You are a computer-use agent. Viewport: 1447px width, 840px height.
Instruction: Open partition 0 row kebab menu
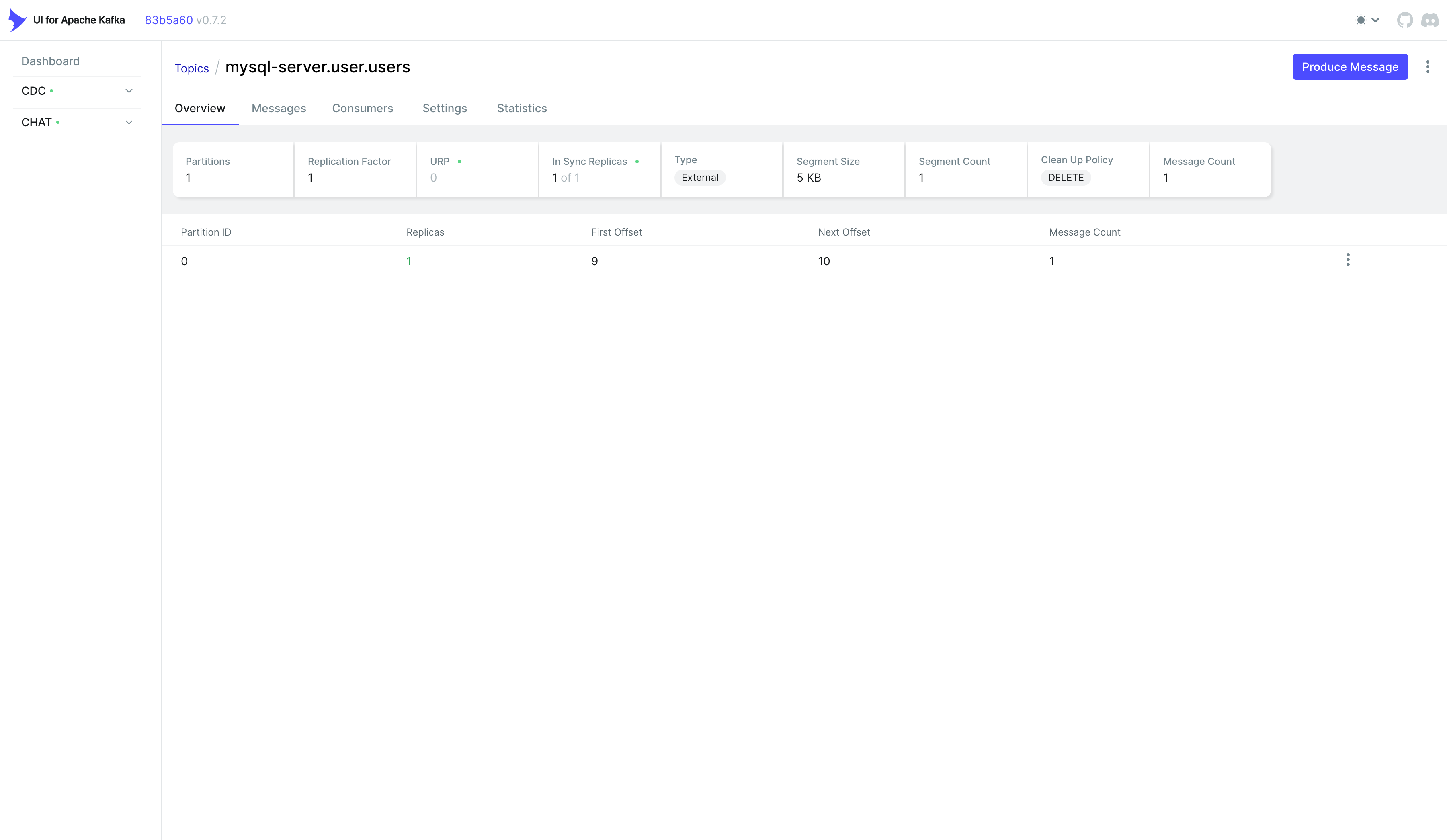coord(1348,260)
